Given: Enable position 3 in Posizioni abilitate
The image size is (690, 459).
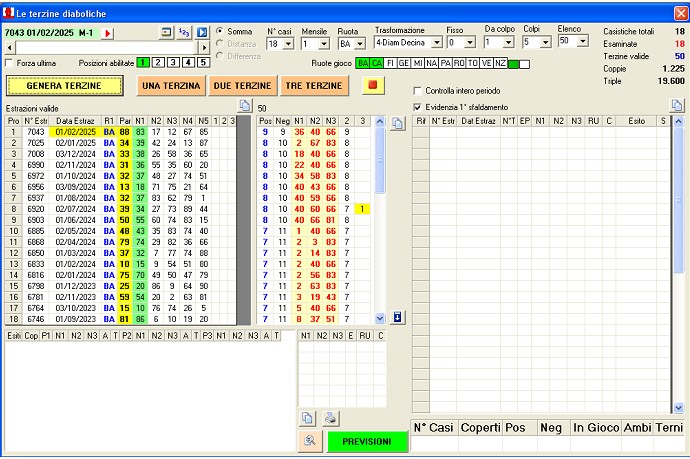Looking at the screenshot, I should pos(173,63).
